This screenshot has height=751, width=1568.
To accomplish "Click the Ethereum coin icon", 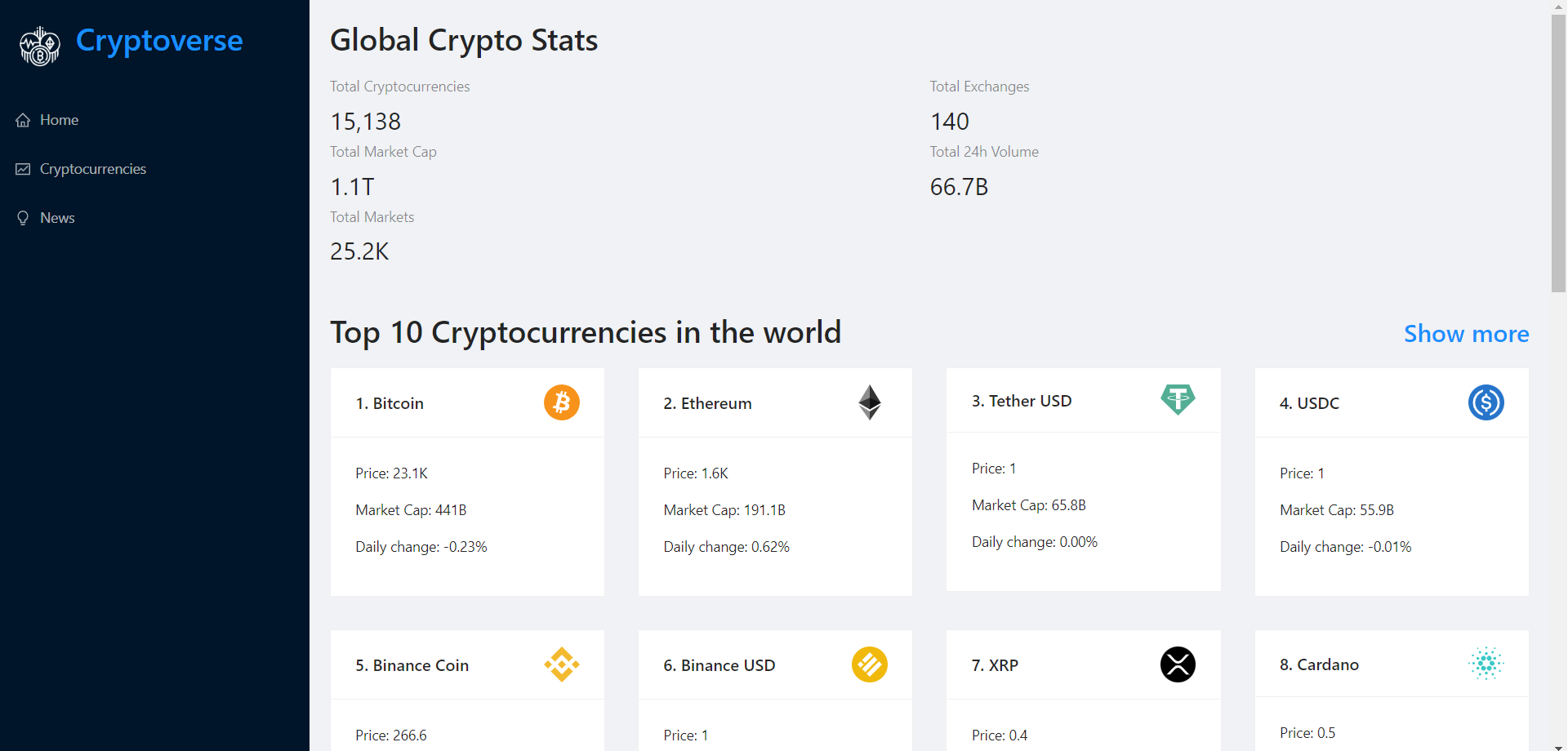I will click(x=869, y=402).
